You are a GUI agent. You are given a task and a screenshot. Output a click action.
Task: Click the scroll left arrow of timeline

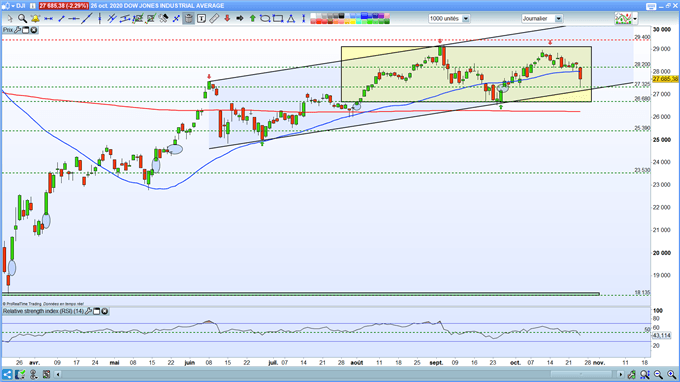(58, 375)
